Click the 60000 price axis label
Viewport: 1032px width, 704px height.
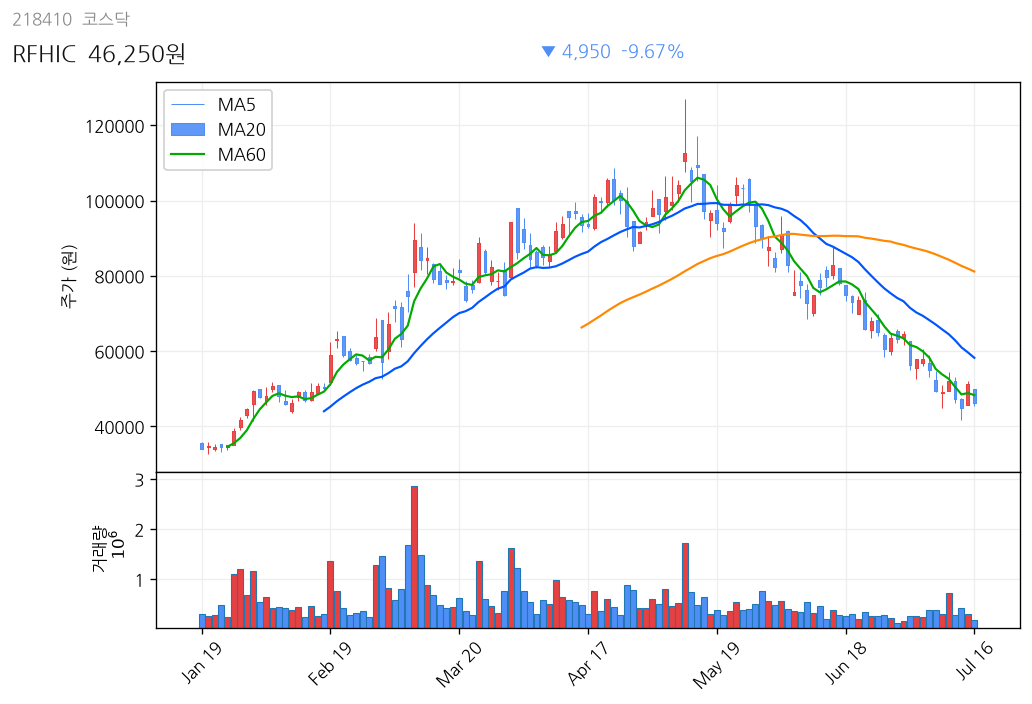120,352
